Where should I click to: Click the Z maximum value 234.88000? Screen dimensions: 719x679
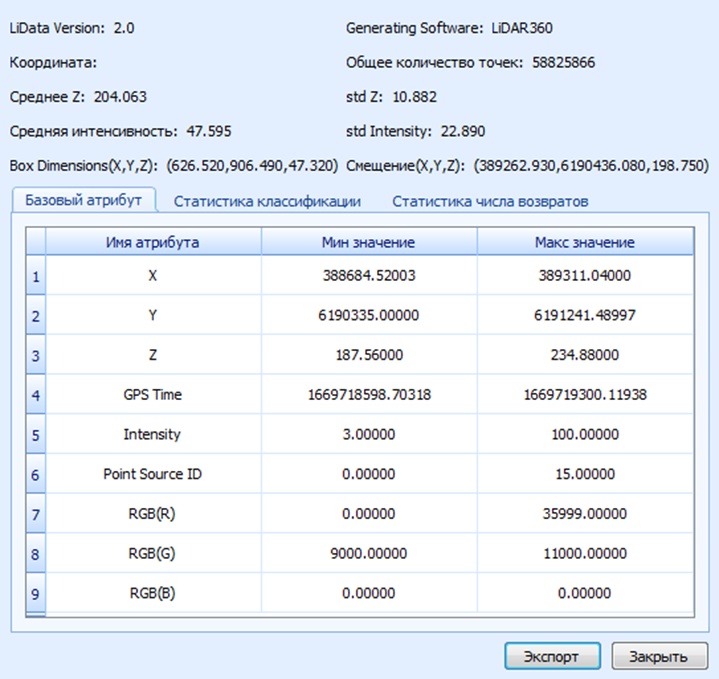point(585,354)
